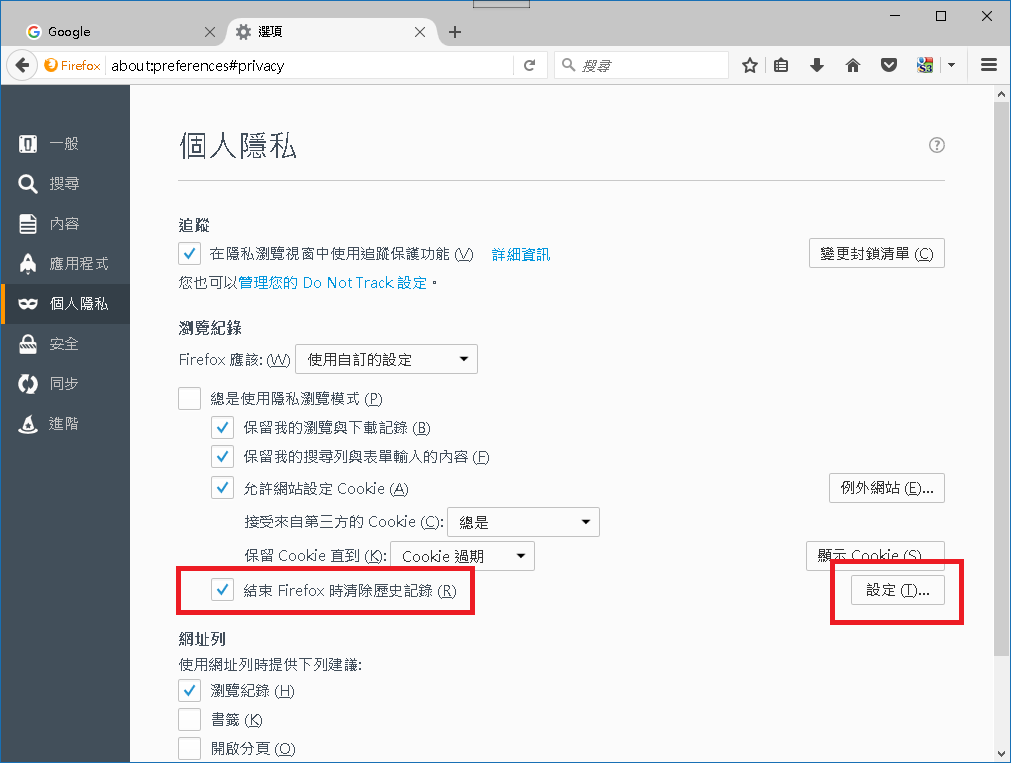Open the Cookie 過期 dropdown

pos(462,556)
